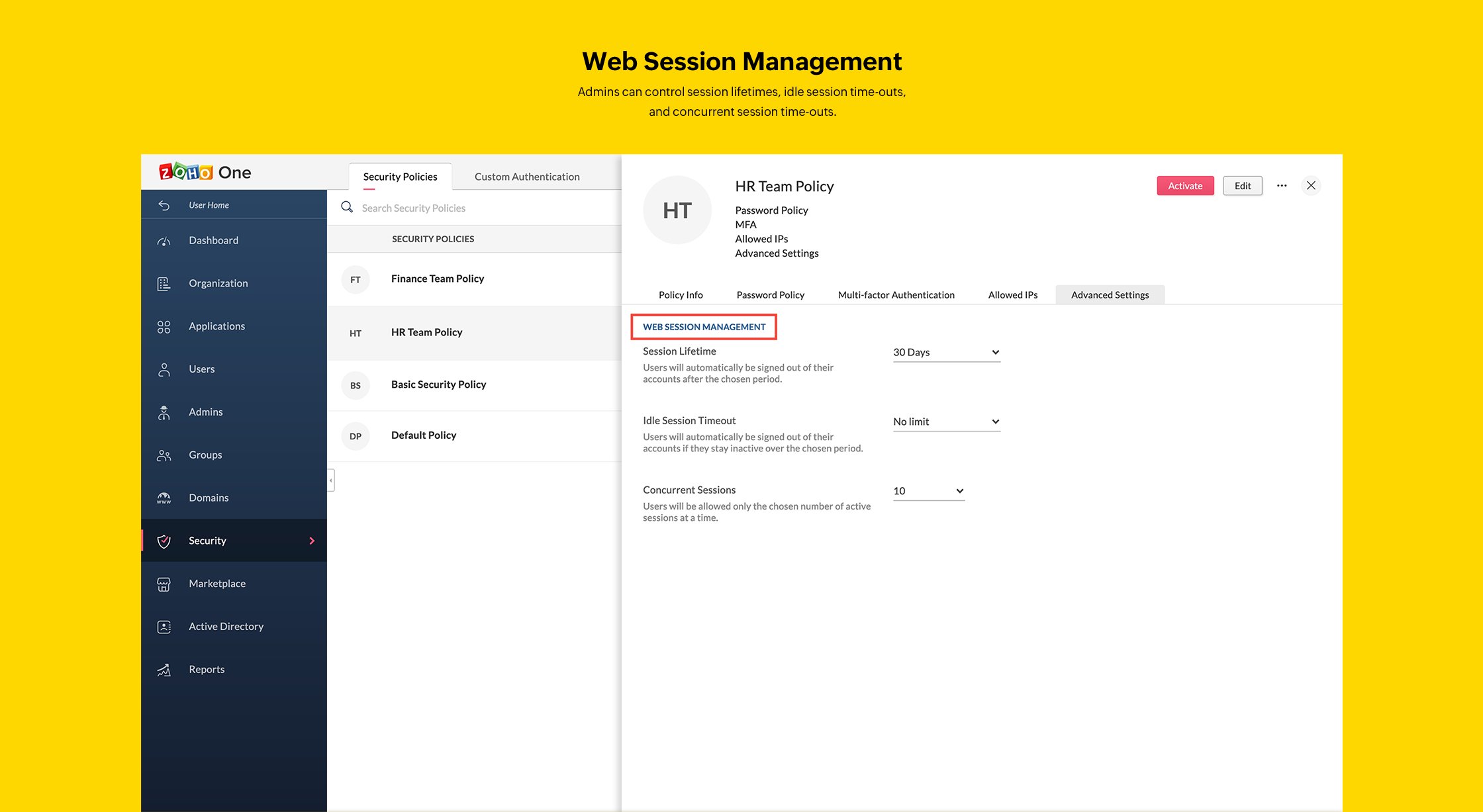The width and height of the screenshot is (1483, 812).
Task: Switch to the Password Policy tab
Action: (x=769, y=294)
